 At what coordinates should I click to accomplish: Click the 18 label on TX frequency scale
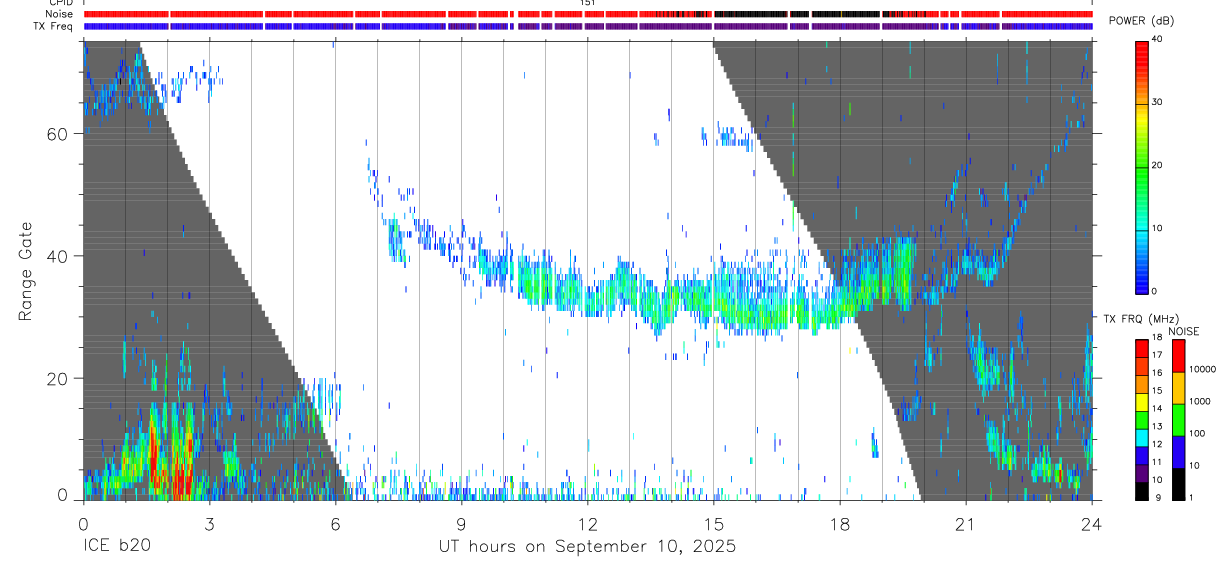coord(1157,338)
